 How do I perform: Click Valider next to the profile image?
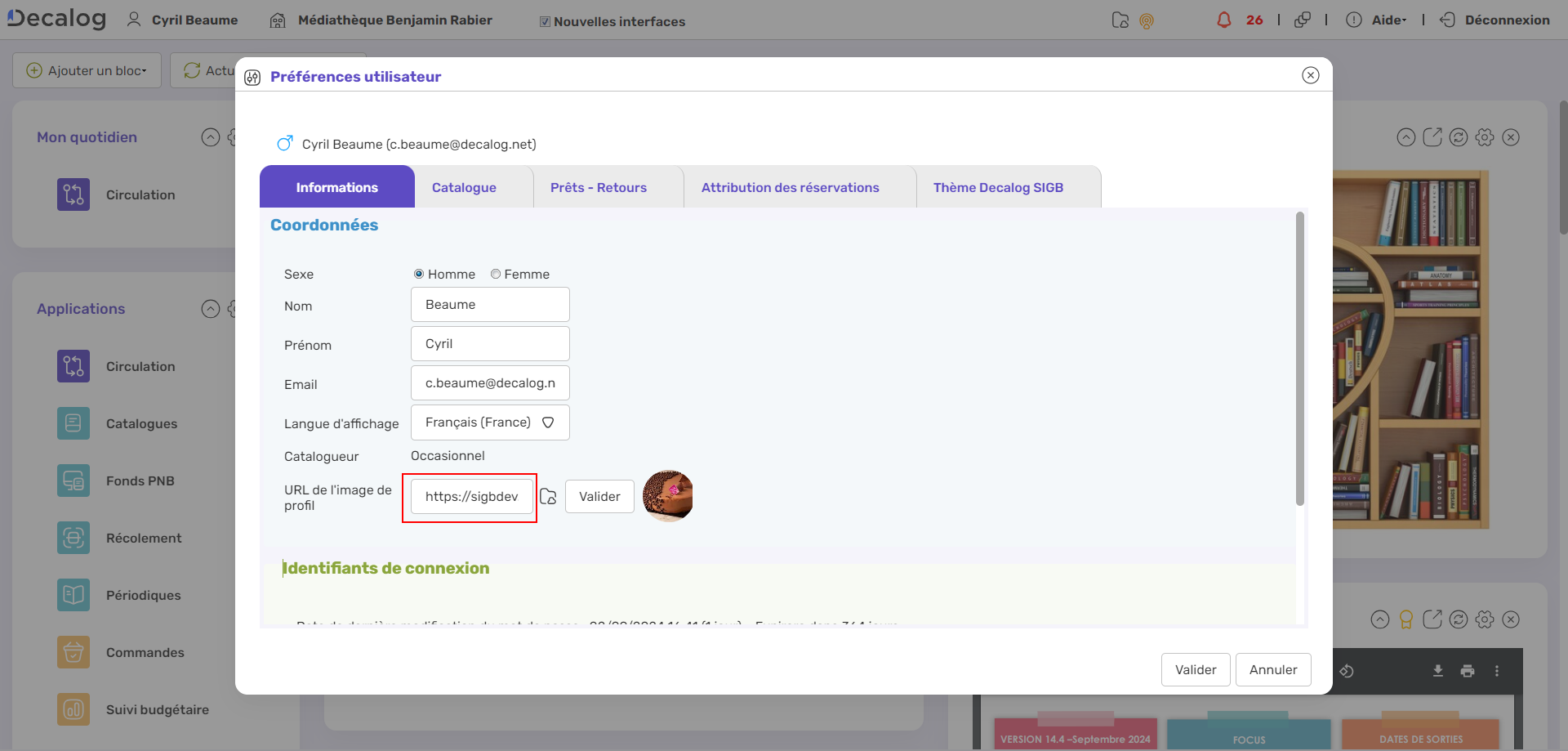pos(599,497)
